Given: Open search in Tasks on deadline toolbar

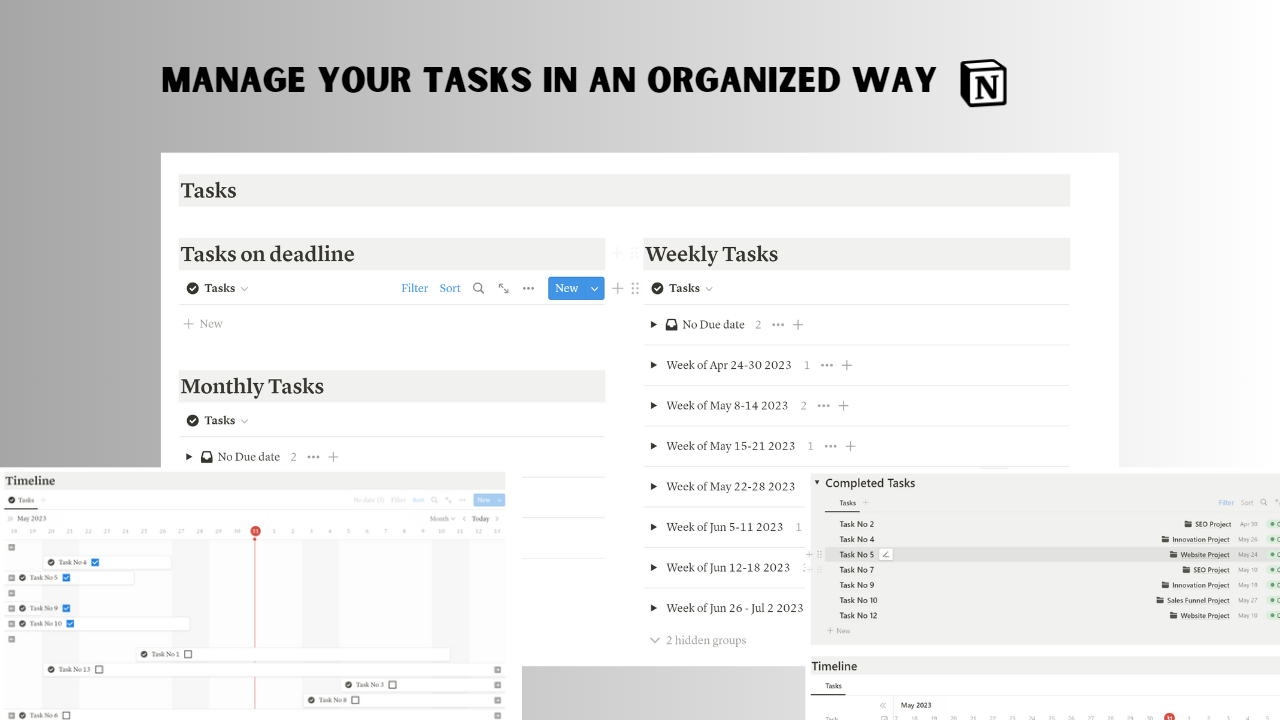Looking at the screenshot, I should [x=478, y=288].
